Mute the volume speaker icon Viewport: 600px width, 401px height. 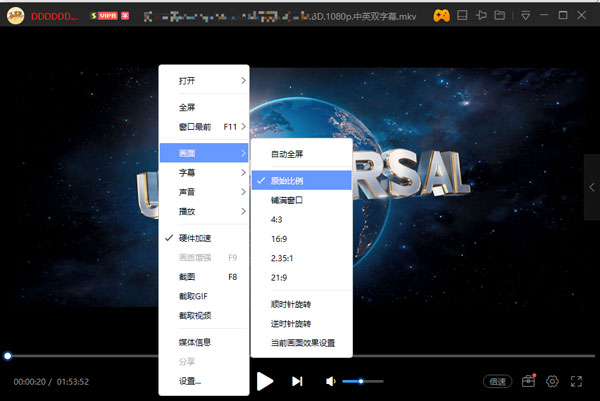(331, 381)
